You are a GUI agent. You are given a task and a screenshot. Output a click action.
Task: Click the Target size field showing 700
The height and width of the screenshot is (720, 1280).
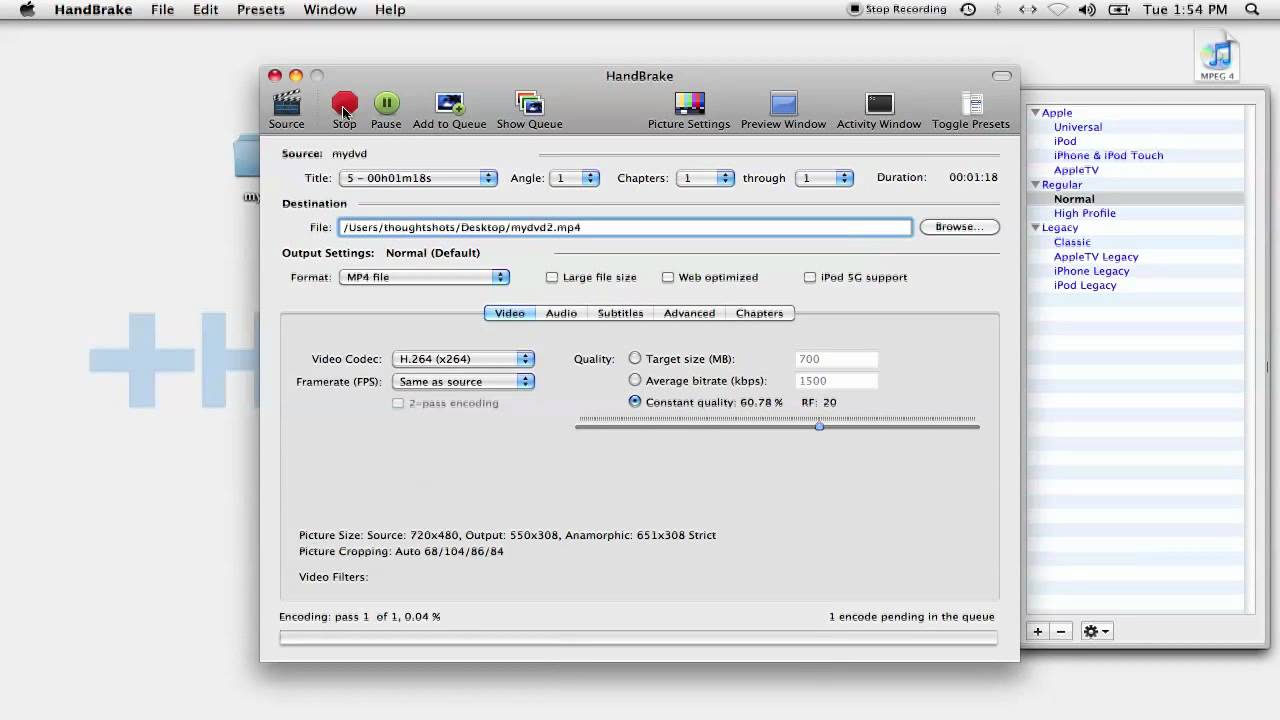click(836, 359)
